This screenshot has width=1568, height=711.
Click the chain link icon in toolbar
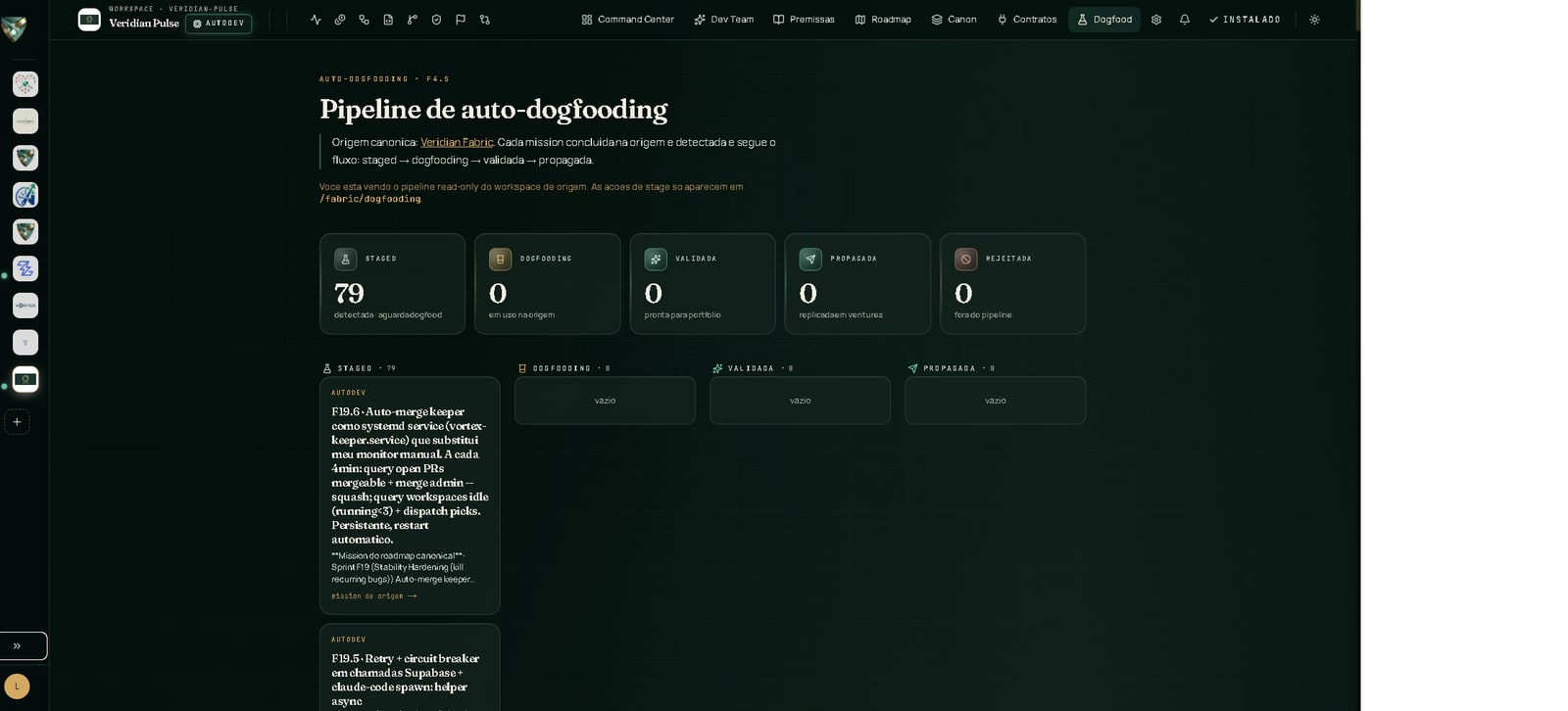340,20
